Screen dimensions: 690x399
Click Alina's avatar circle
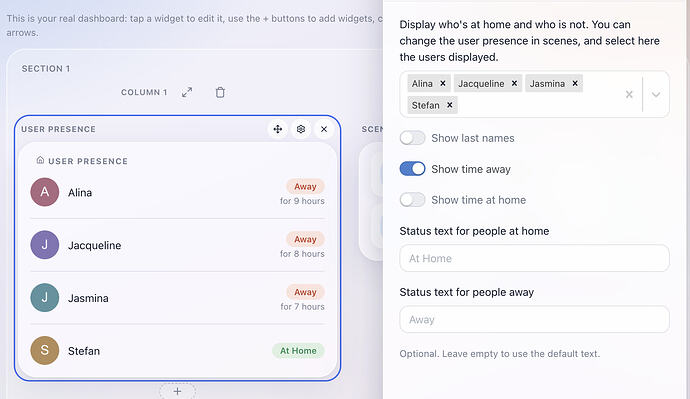44,192
